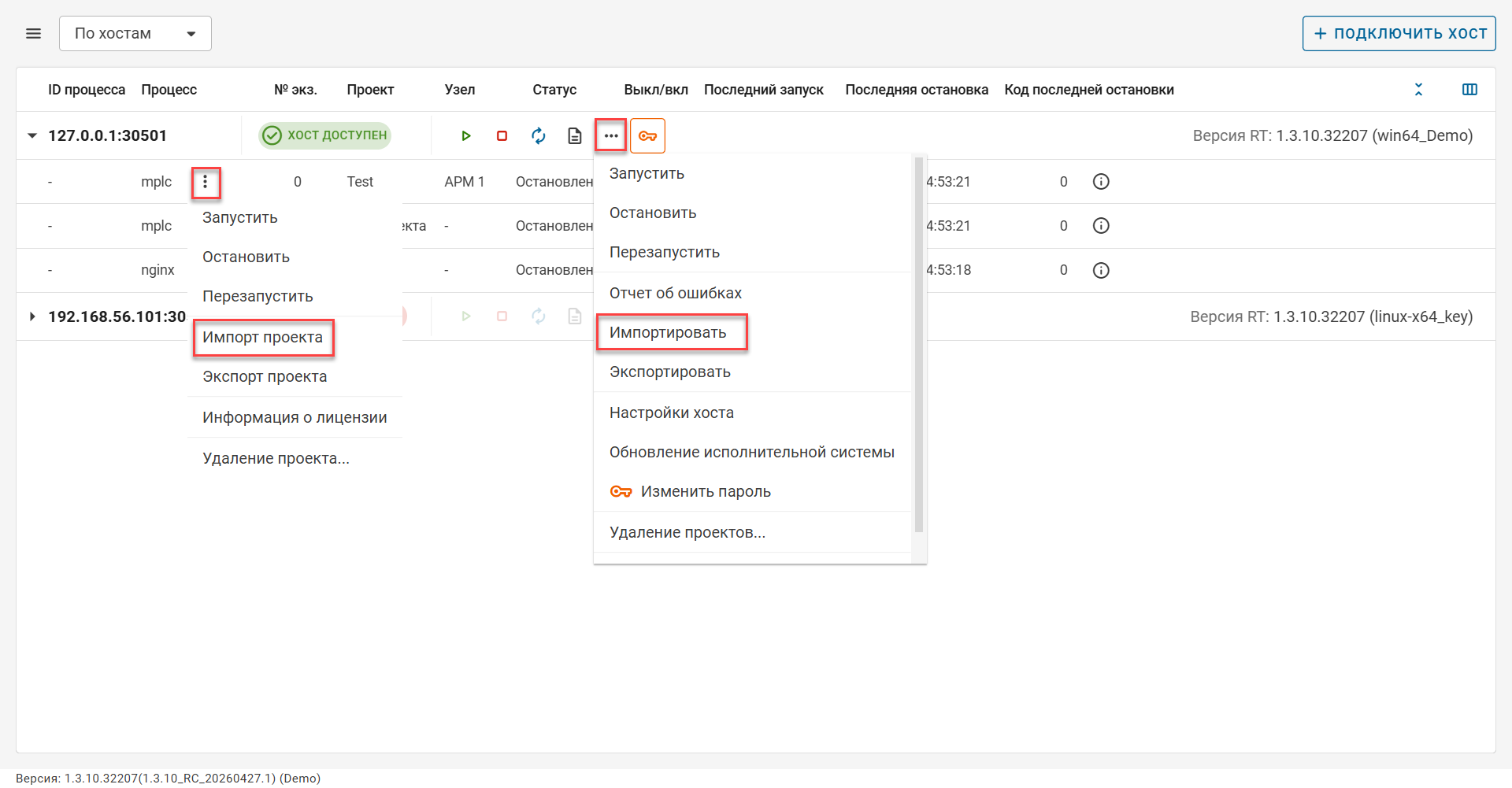Select 'Импортировать' in the host menu
The width and height of the screenshot is (1512, 788).
tap(752, 333)
